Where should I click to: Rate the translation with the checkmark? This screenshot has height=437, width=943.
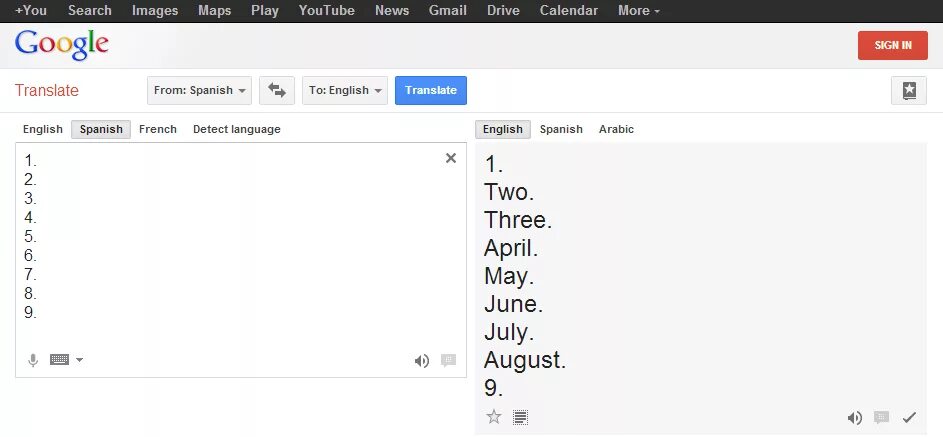point(909,417)
